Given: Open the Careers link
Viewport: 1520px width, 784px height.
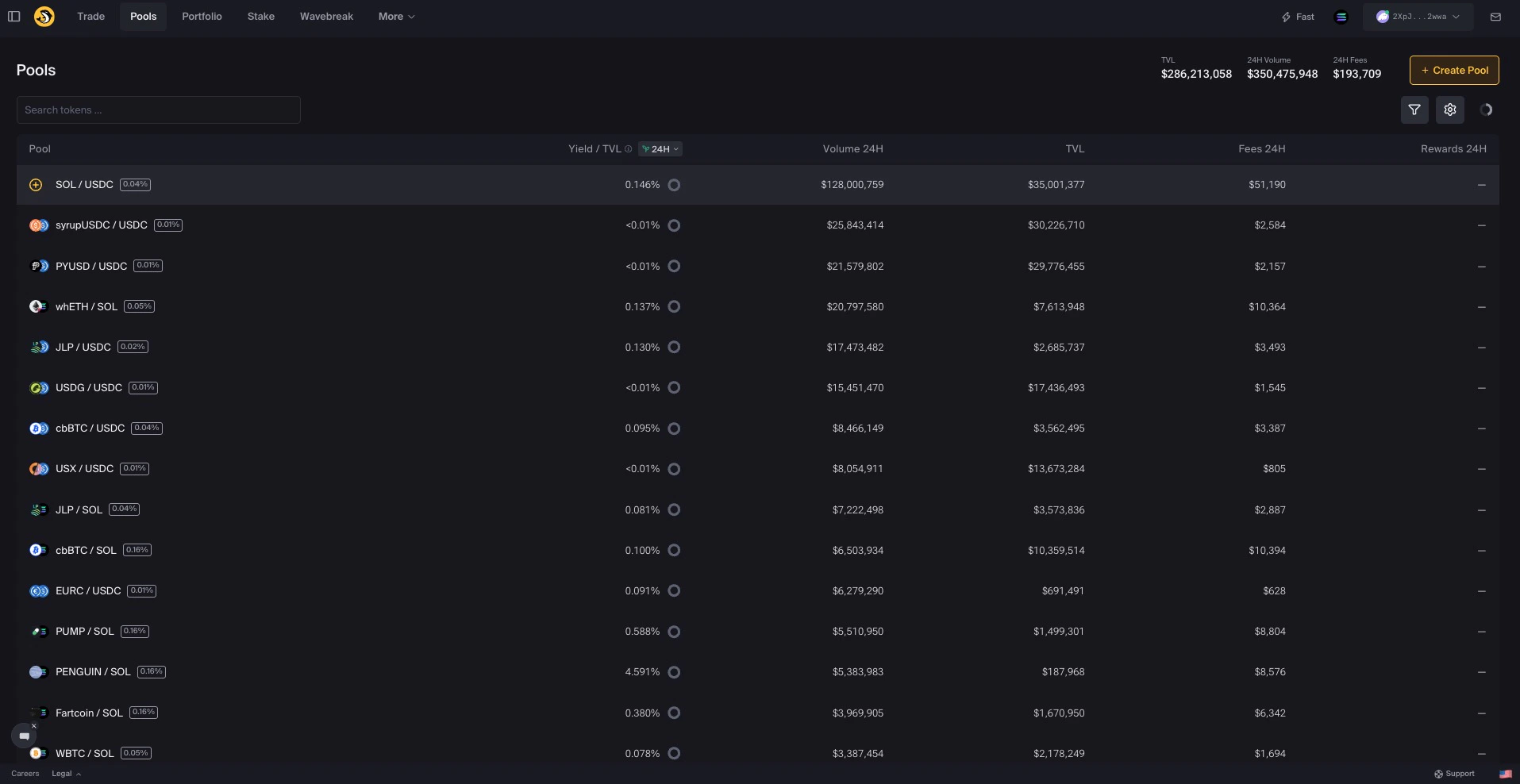Looking at the screenshot, I should click(x=25, y=774).
